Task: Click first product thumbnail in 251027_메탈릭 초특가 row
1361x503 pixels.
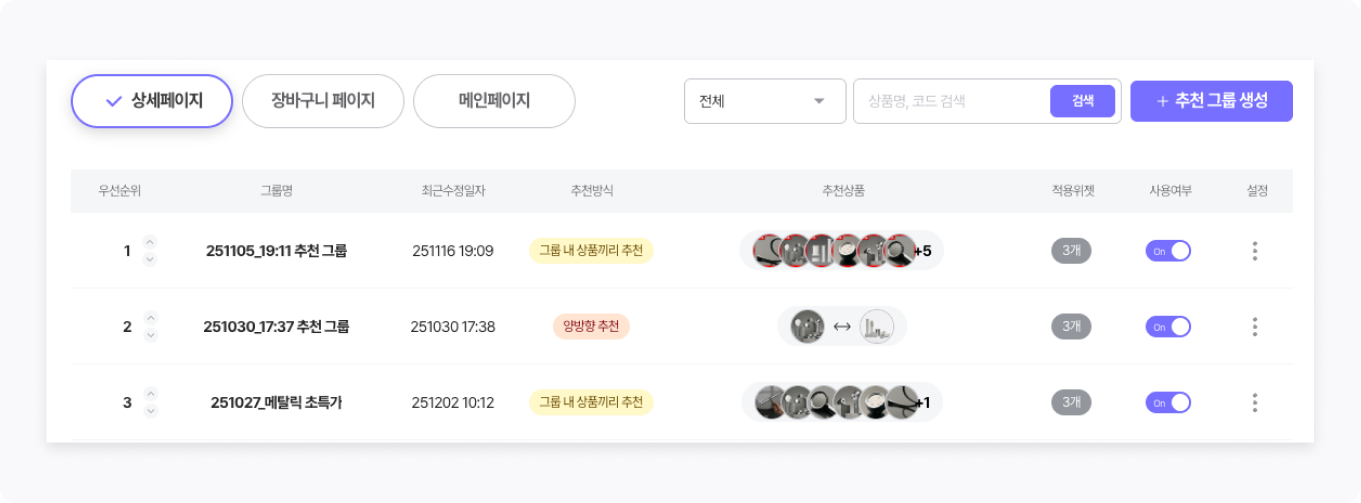Action: click(770, 402)
